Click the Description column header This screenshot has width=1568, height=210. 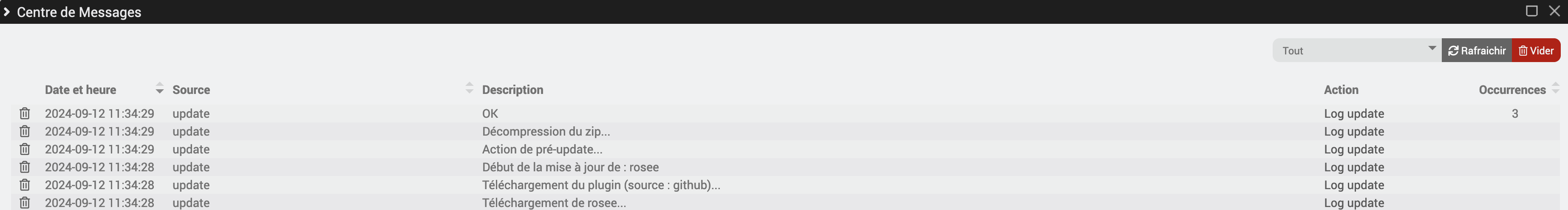(512, 89)
